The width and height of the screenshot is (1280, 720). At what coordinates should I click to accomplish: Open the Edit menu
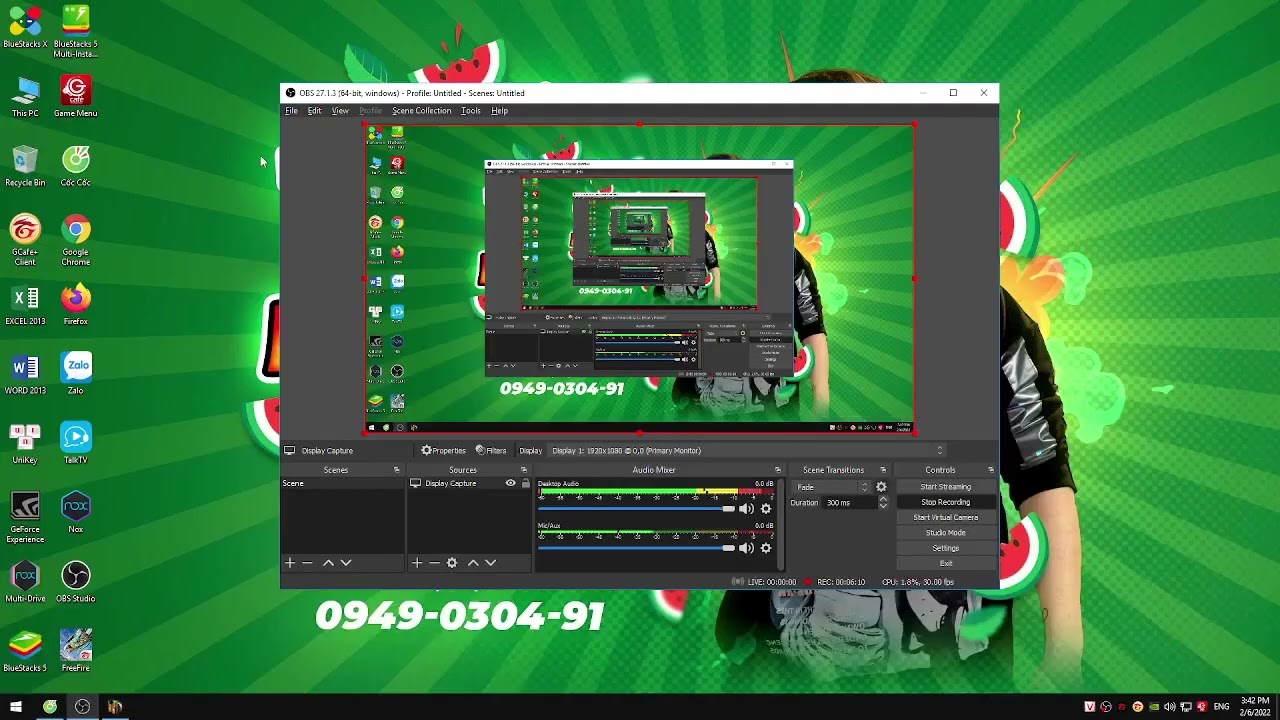click(314, 111)
